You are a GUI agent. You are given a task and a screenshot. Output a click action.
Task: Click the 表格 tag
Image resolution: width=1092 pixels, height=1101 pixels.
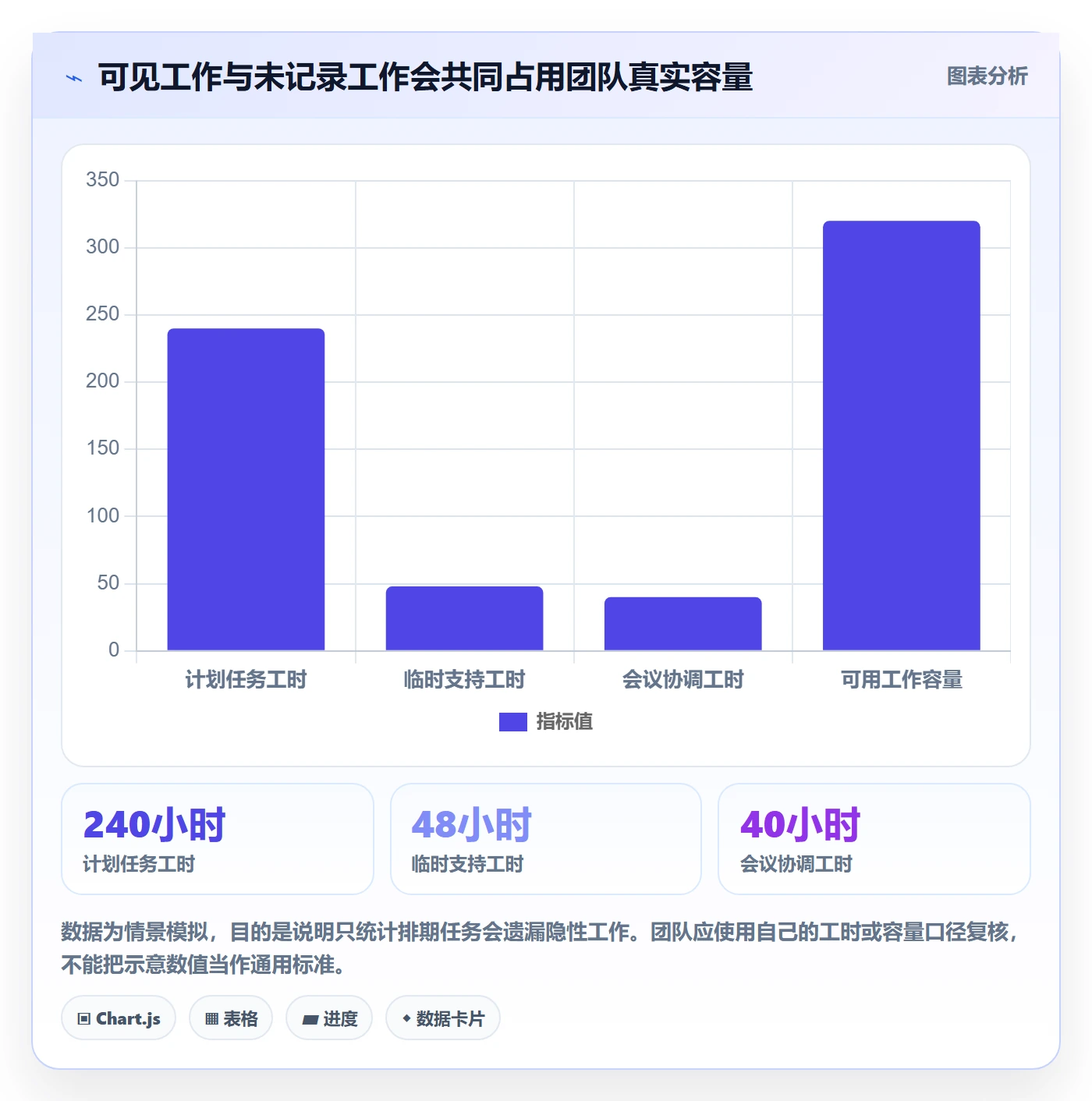click(x=231, y=1018)
